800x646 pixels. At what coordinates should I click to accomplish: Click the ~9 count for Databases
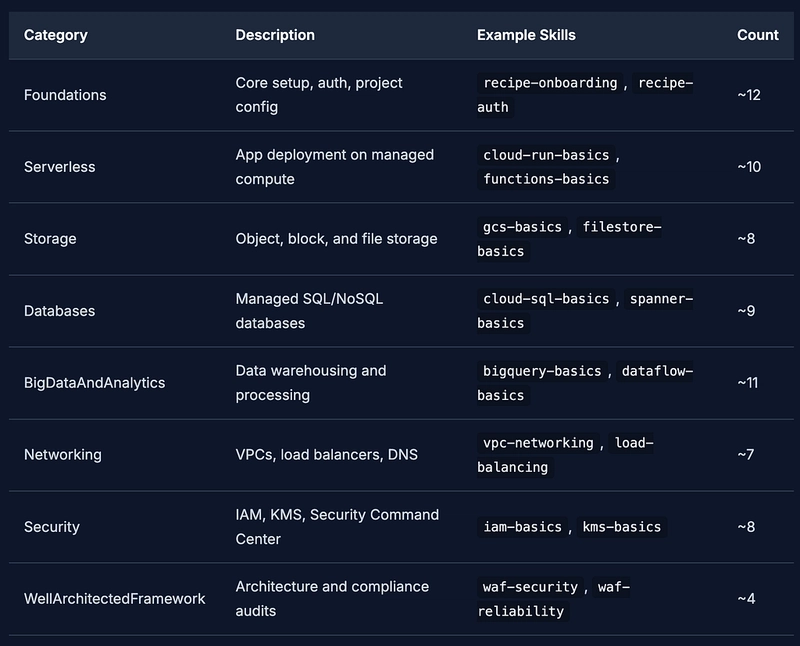[x=746, y=311]
